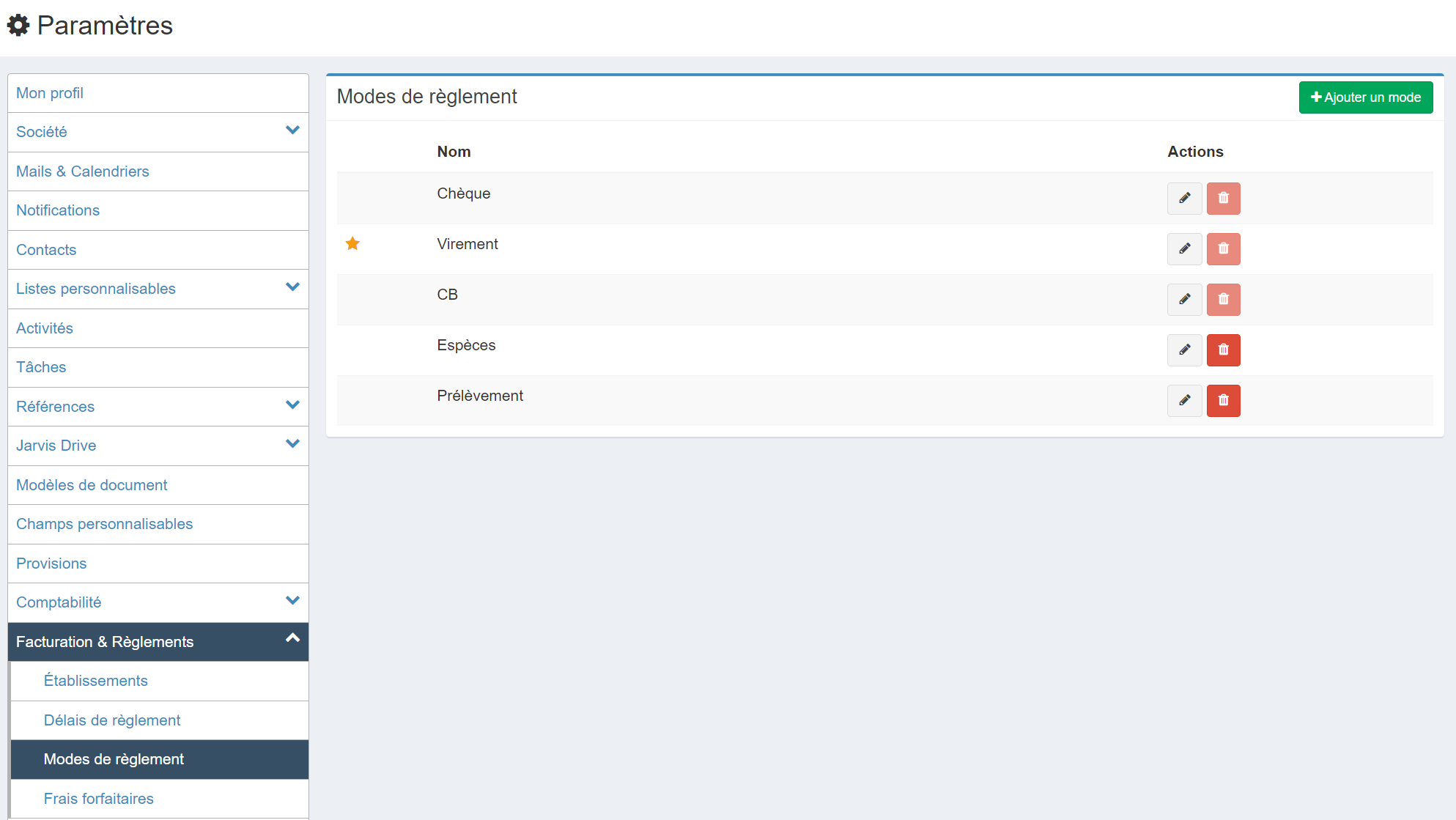Screen dimensions: 1456x820
Task: Edit the Chèque payment mode
Action: click(x=1184, y=199)
